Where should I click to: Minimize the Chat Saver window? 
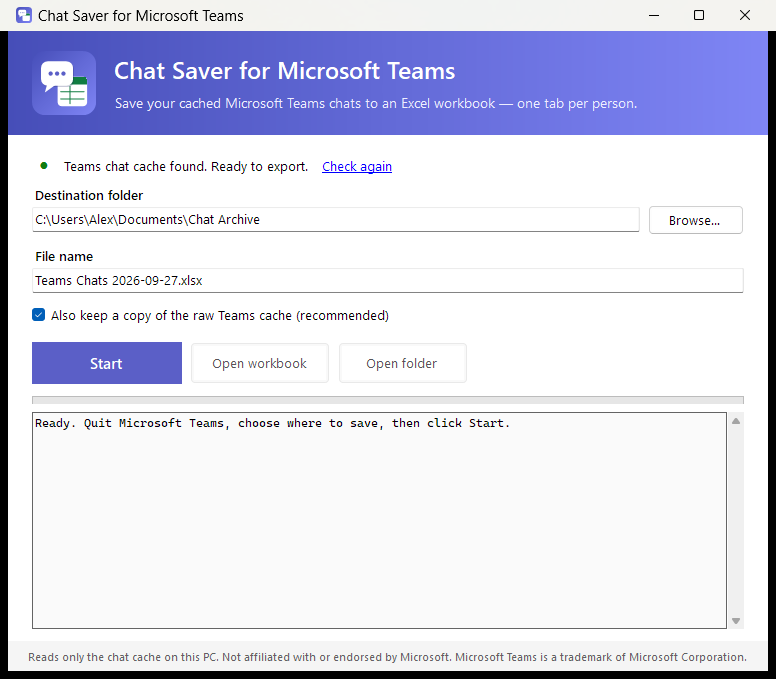point(654,15)
